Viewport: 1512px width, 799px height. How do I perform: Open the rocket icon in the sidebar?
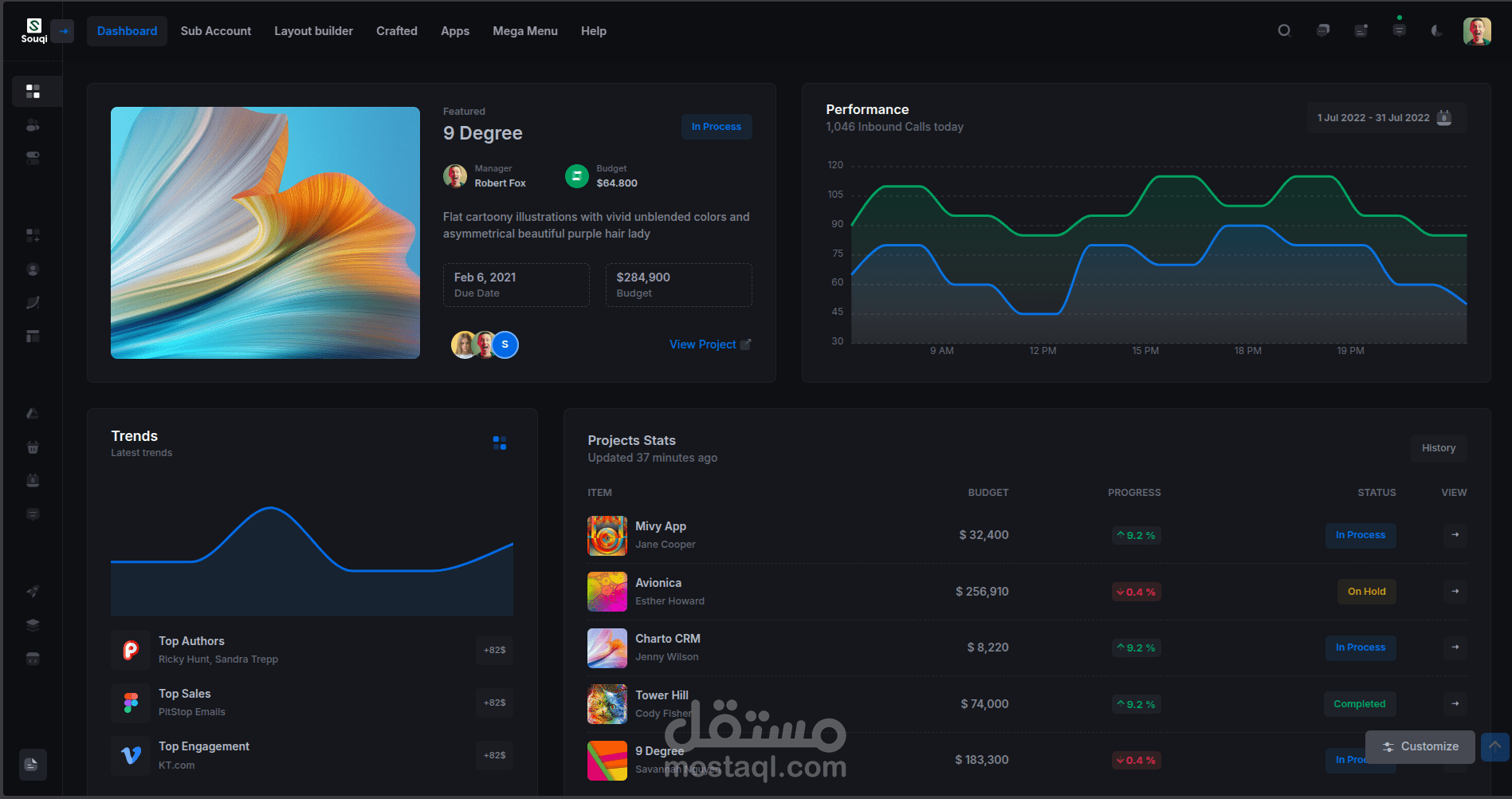pos(33,591)
